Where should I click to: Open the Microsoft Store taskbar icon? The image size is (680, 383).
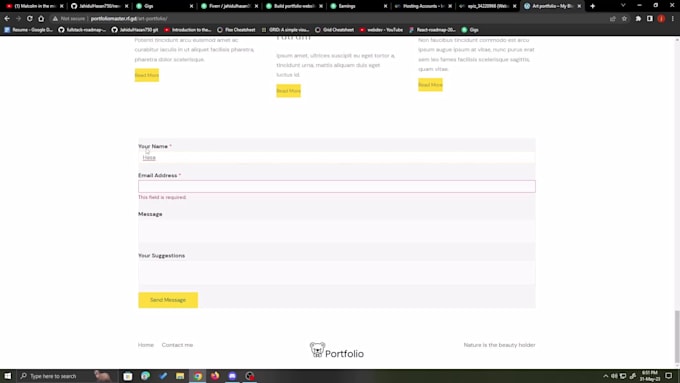tap(128, 376)
